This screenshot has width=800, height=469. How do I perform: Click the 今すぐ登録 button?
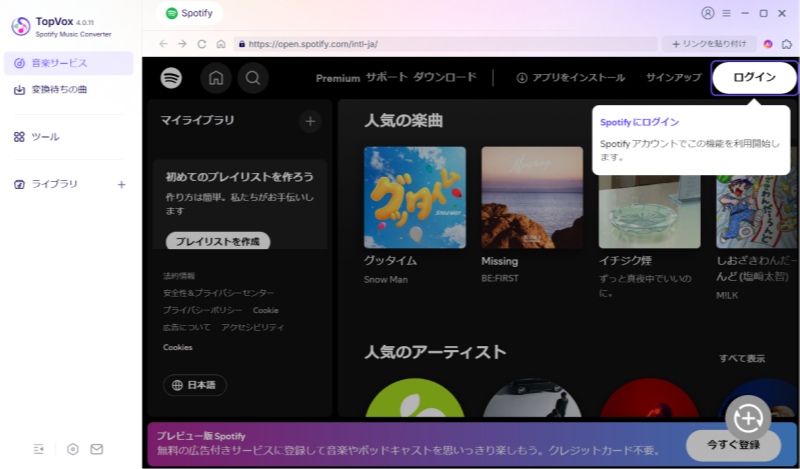tap(733, 445)
